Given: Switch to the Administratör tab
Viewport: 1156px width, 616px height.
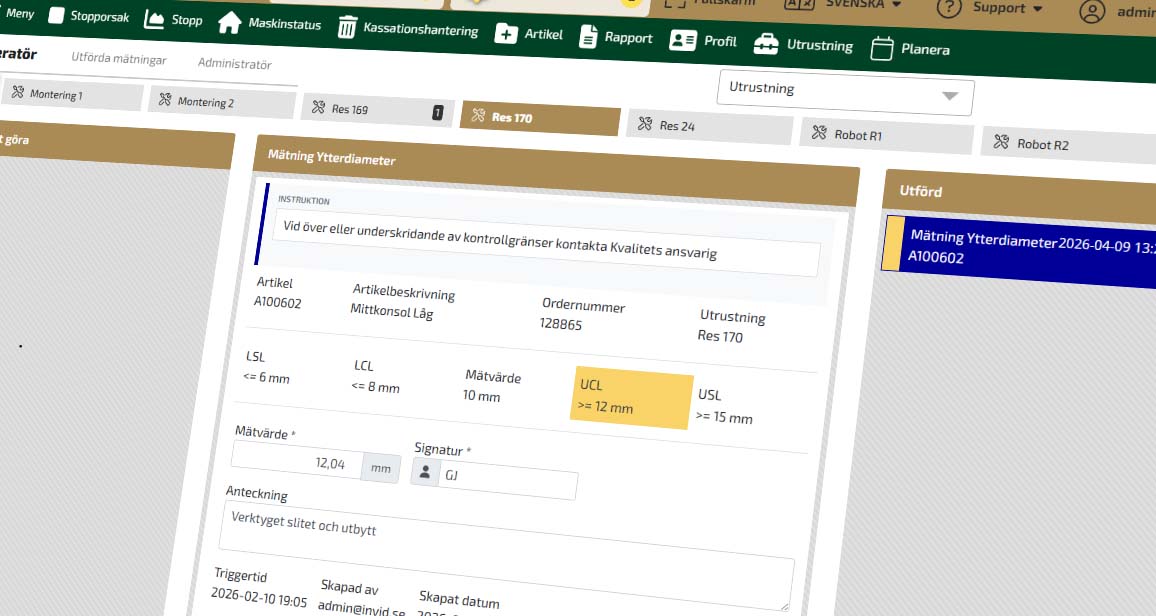Looking at the screenshot, I should [x=234, y=64].
